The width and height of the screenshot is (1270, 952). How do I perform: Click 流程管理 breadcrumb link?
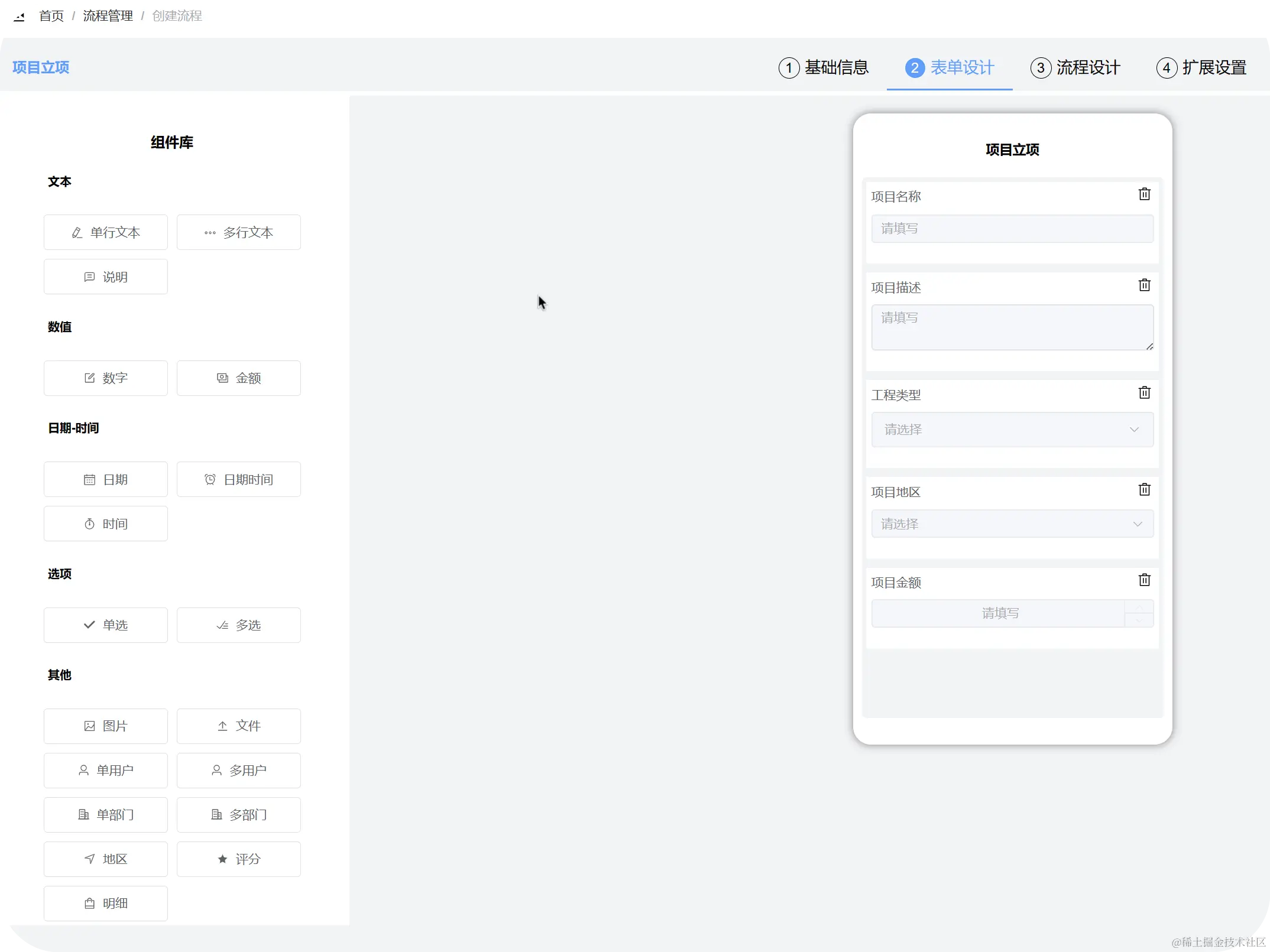tap(108, 16)
